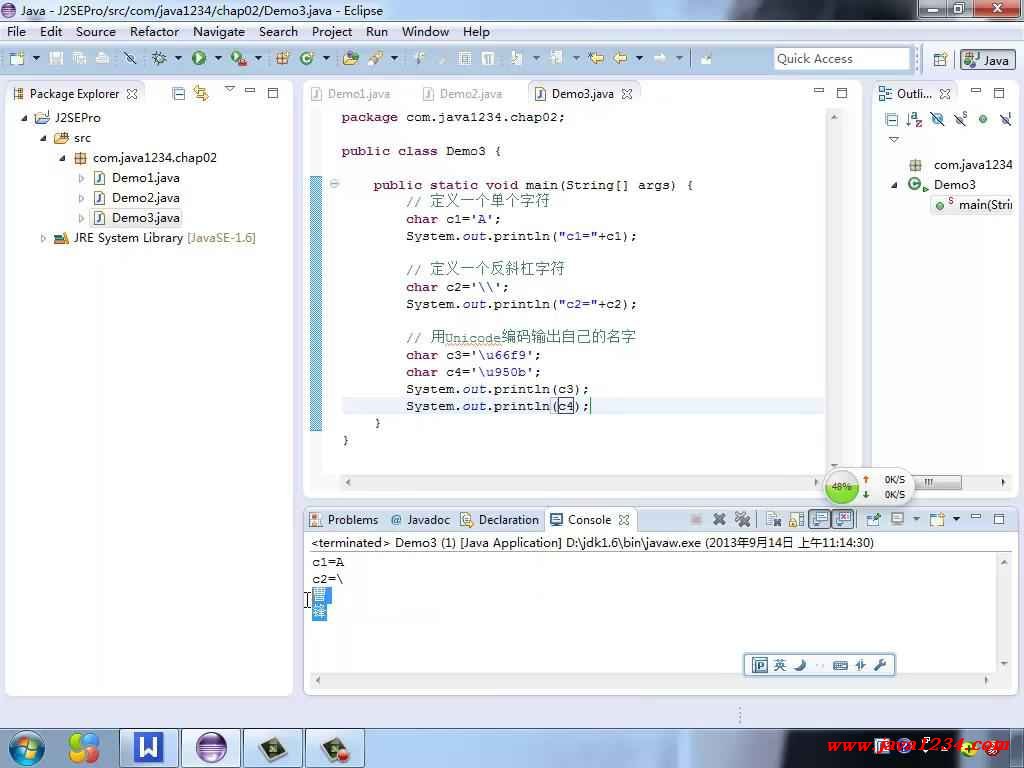Viewport: 1024px width, 768px height.
Task: Open the Back history dropdown arrow
Action: pos(639,59)
